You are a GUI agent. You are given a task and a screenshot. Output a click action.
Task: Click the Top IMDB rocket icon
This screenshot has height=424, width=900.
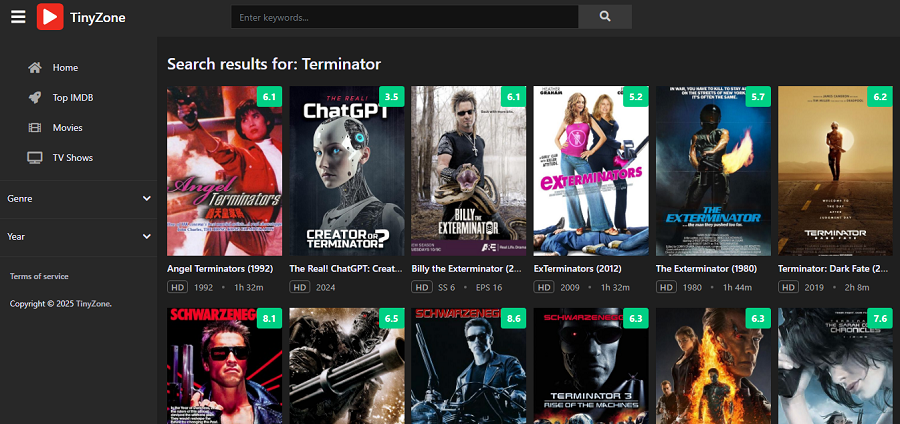35,98
